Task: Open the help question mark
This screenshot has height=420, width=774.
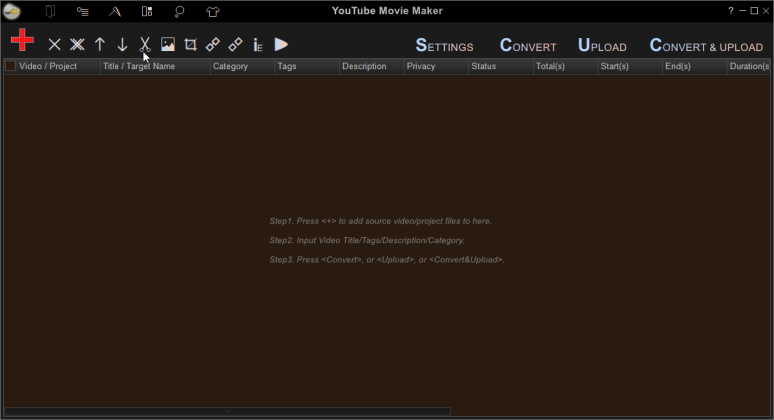Action: point(731,10)
